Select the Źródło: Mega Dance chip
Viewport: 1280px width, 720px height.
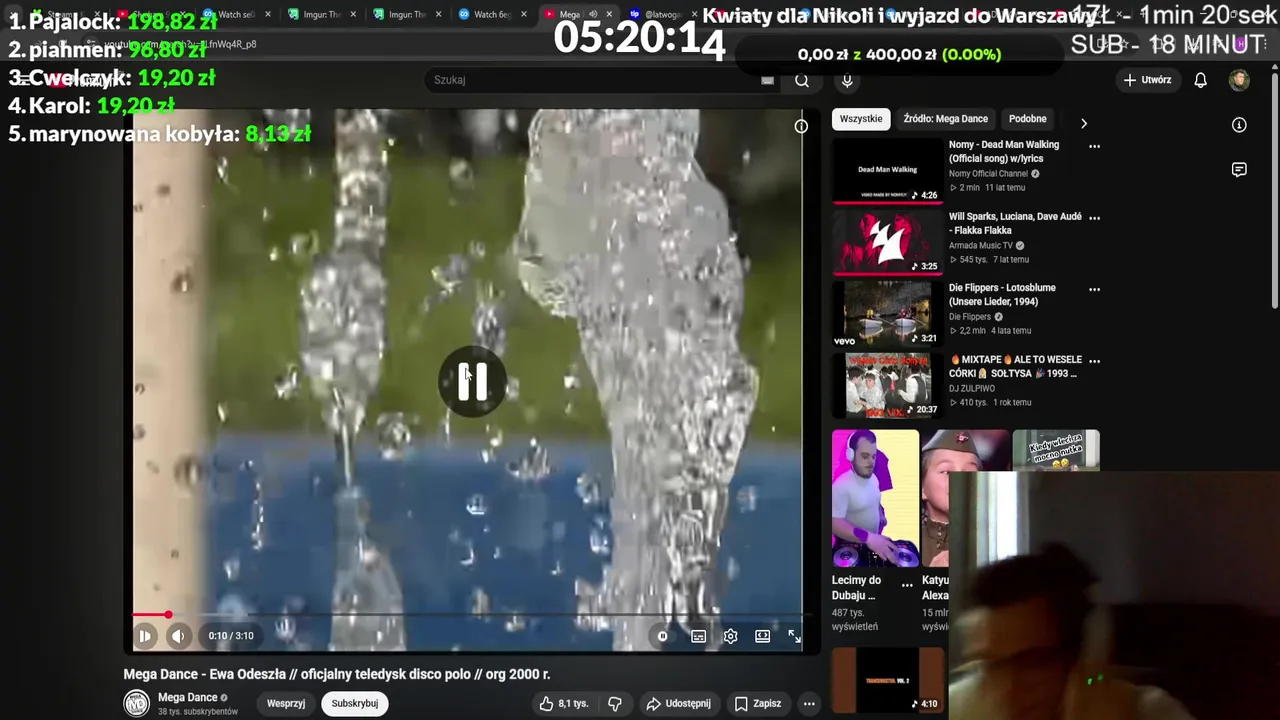point(946,119)
